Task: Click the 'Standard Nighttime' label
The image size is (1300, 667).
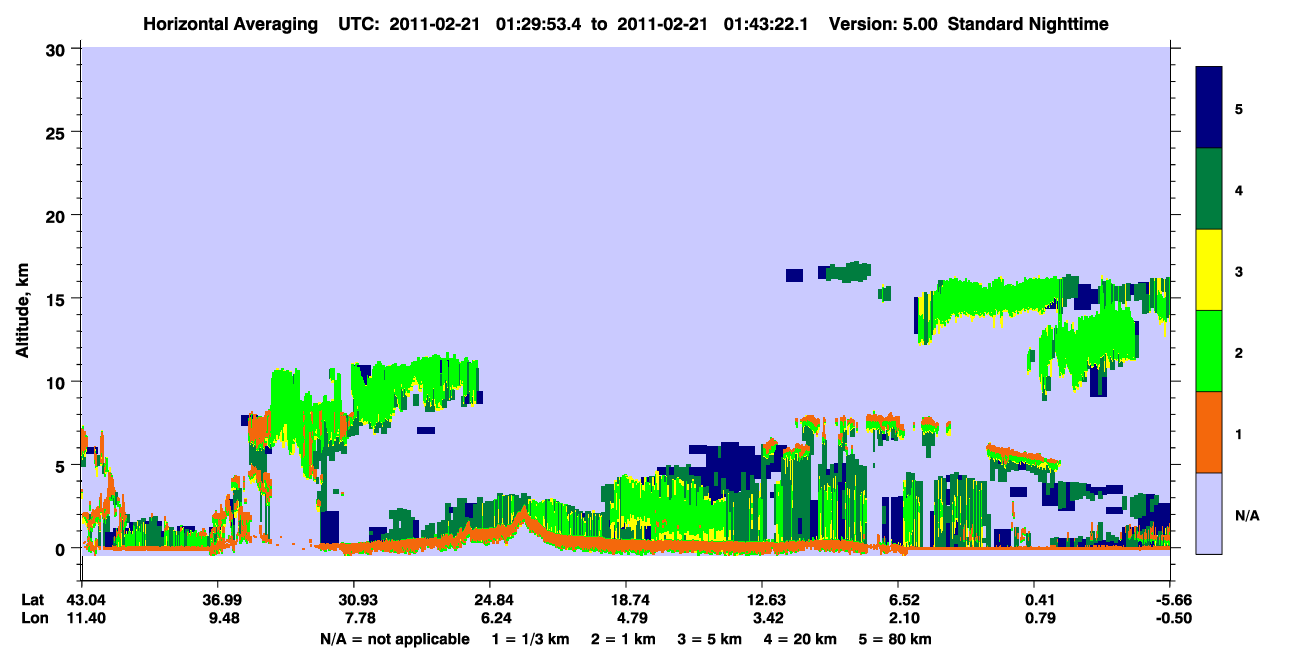Action: coord(1028,23)
